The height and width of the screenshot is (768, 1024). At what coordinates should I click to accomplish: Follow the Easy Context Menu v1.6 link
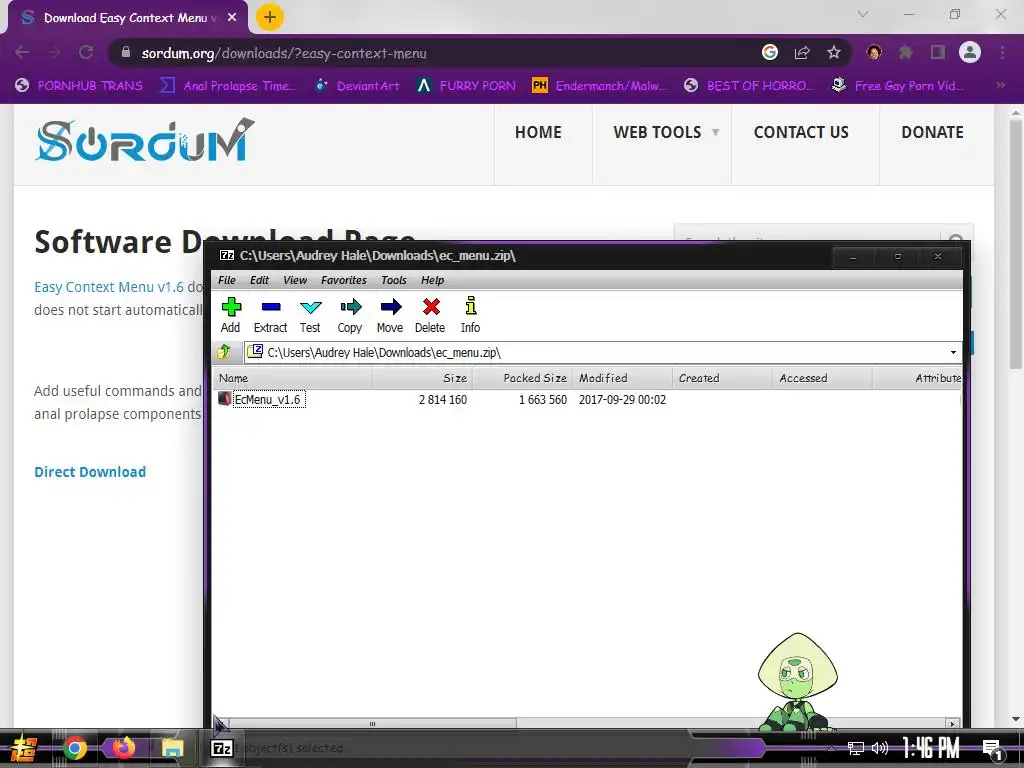click(x=109, y=287)
